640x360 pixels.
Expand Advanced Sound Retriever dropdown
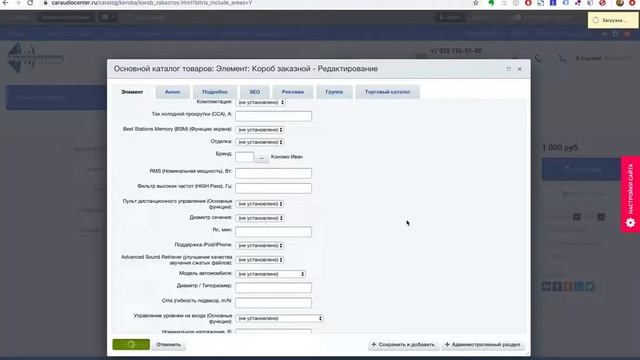[260, 260]
